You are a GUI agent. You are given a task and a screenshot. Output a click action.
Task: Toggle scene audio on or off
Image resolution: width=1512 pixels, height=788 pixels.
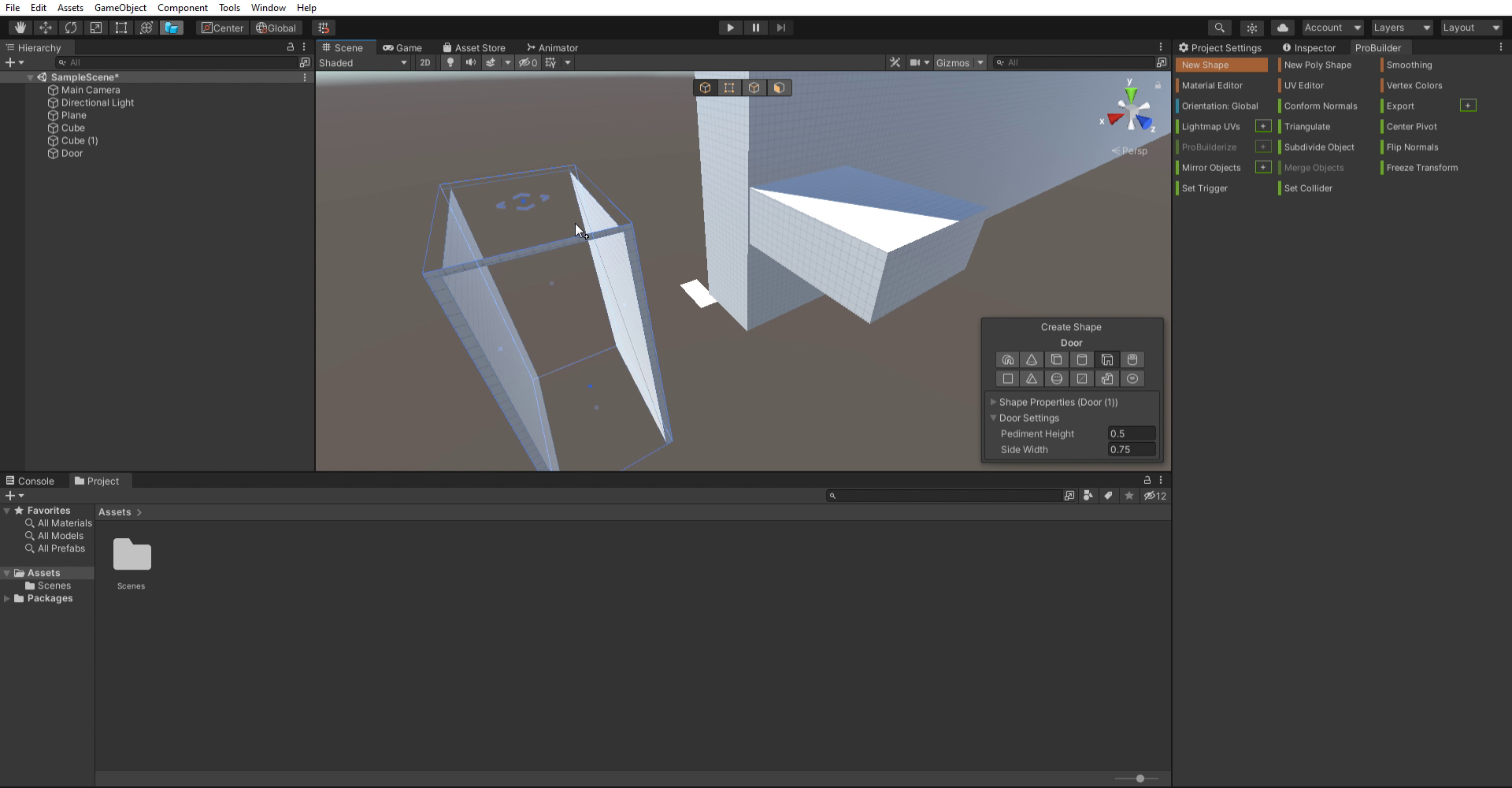[471, 63]
